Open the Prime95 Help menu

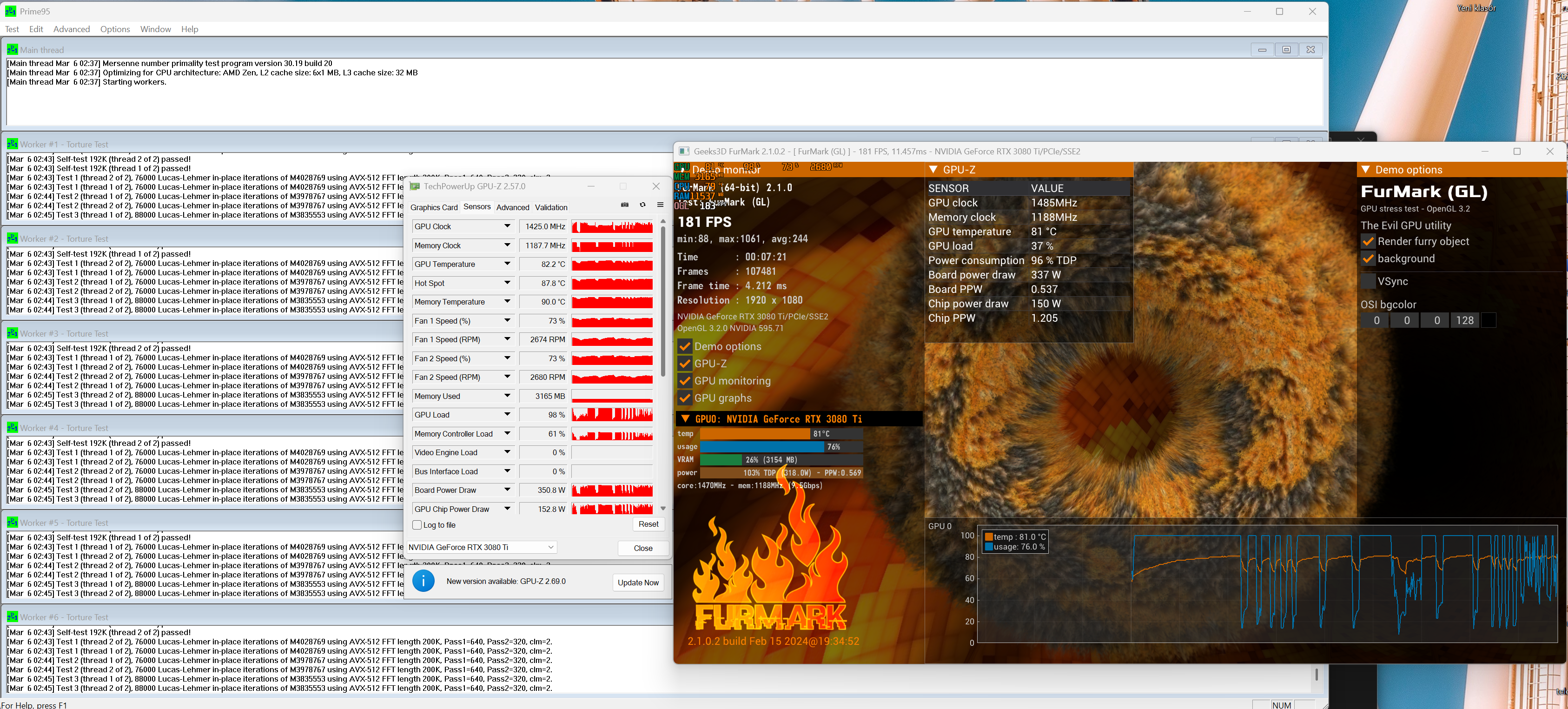[x=189, y=29]
